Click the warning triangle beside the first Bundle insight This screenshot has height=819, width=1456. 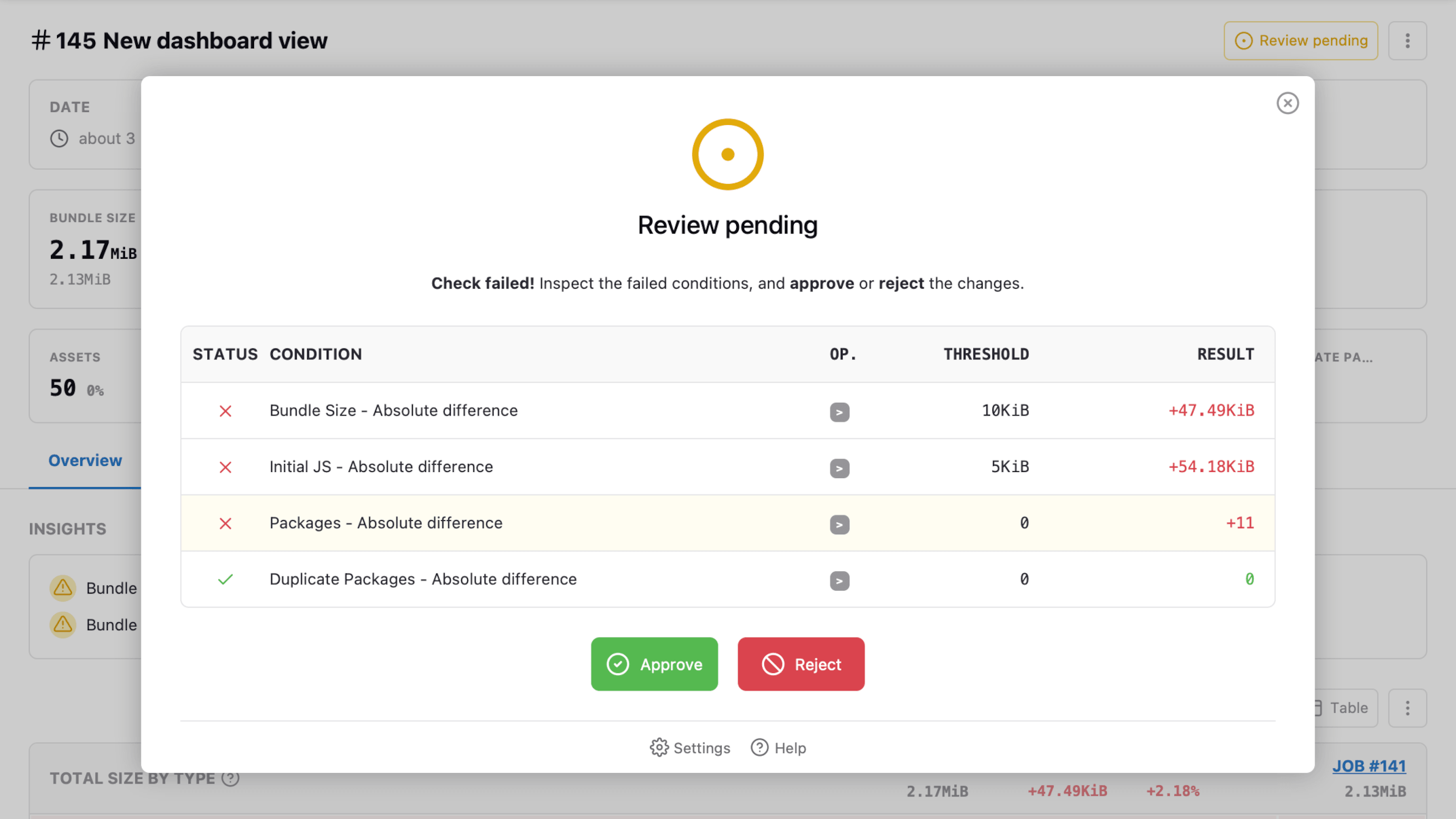(62, 587)
